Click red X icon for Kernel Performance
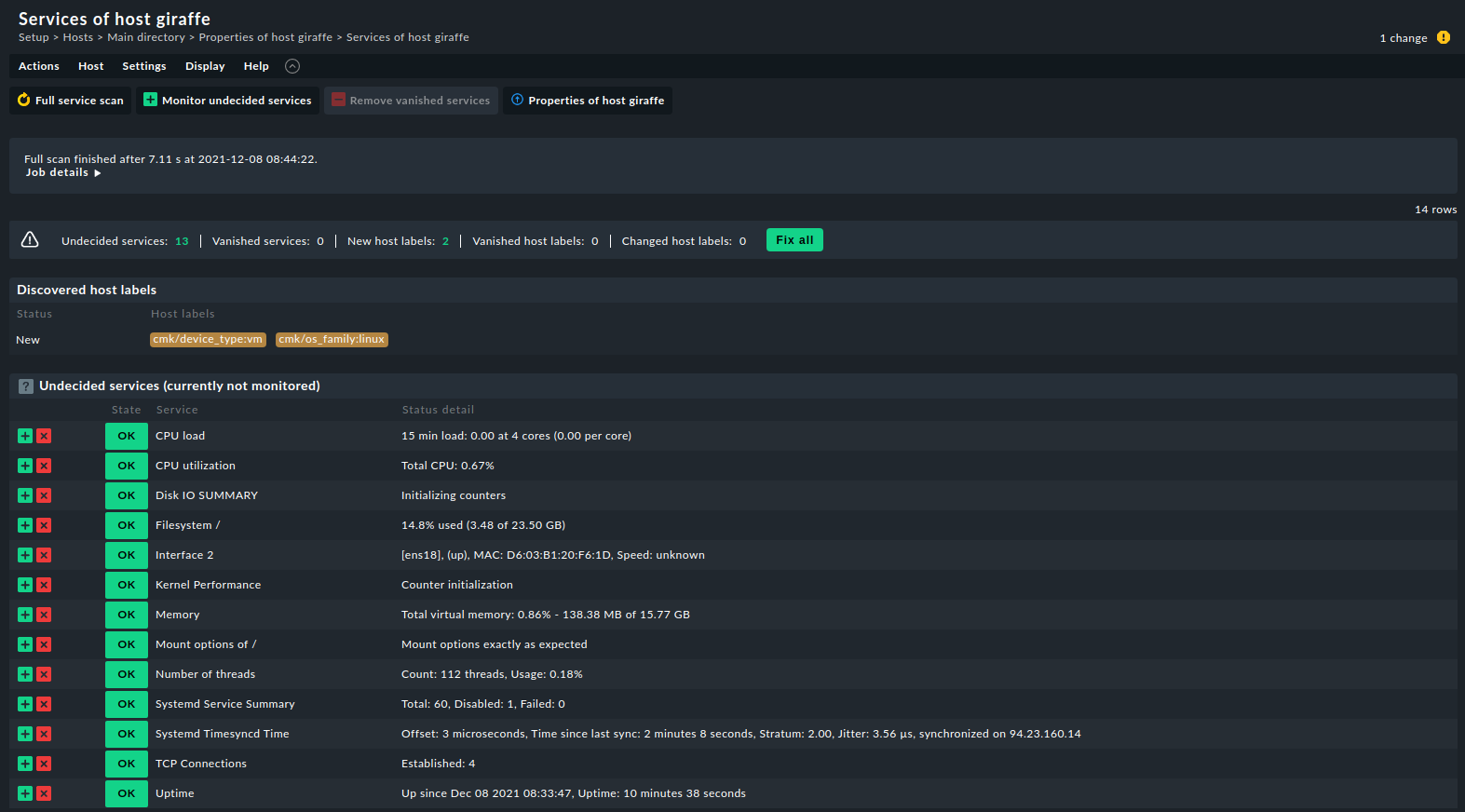The image size is (1465, 812). pyautogui.click(x=44, y=585)
